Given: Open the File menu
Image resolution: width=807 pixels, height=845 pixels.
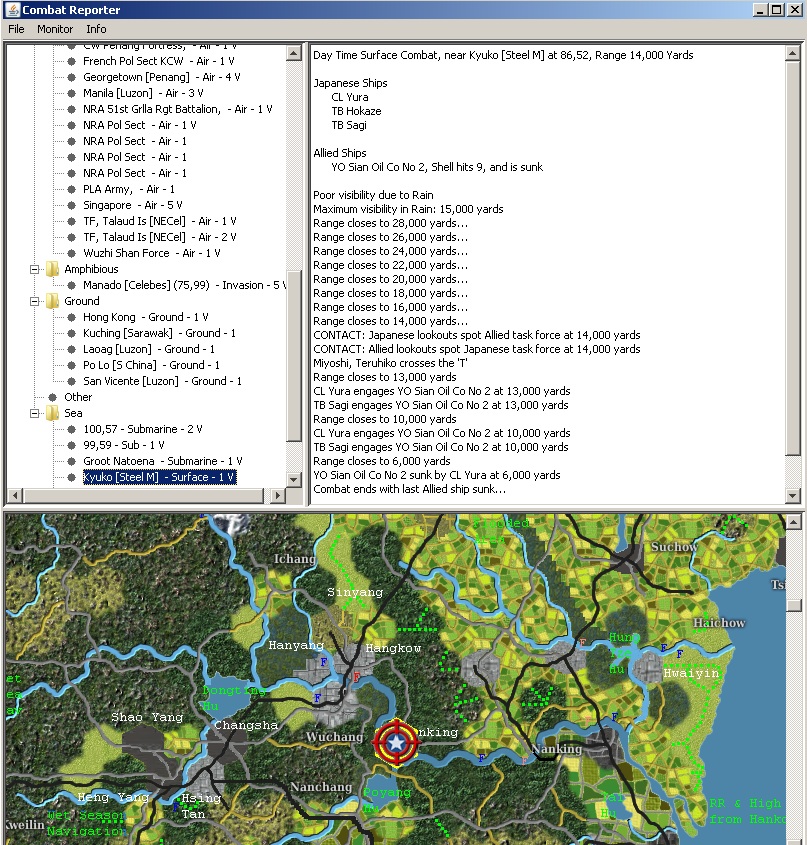Looking at the screenshot, I should point(16,29).
